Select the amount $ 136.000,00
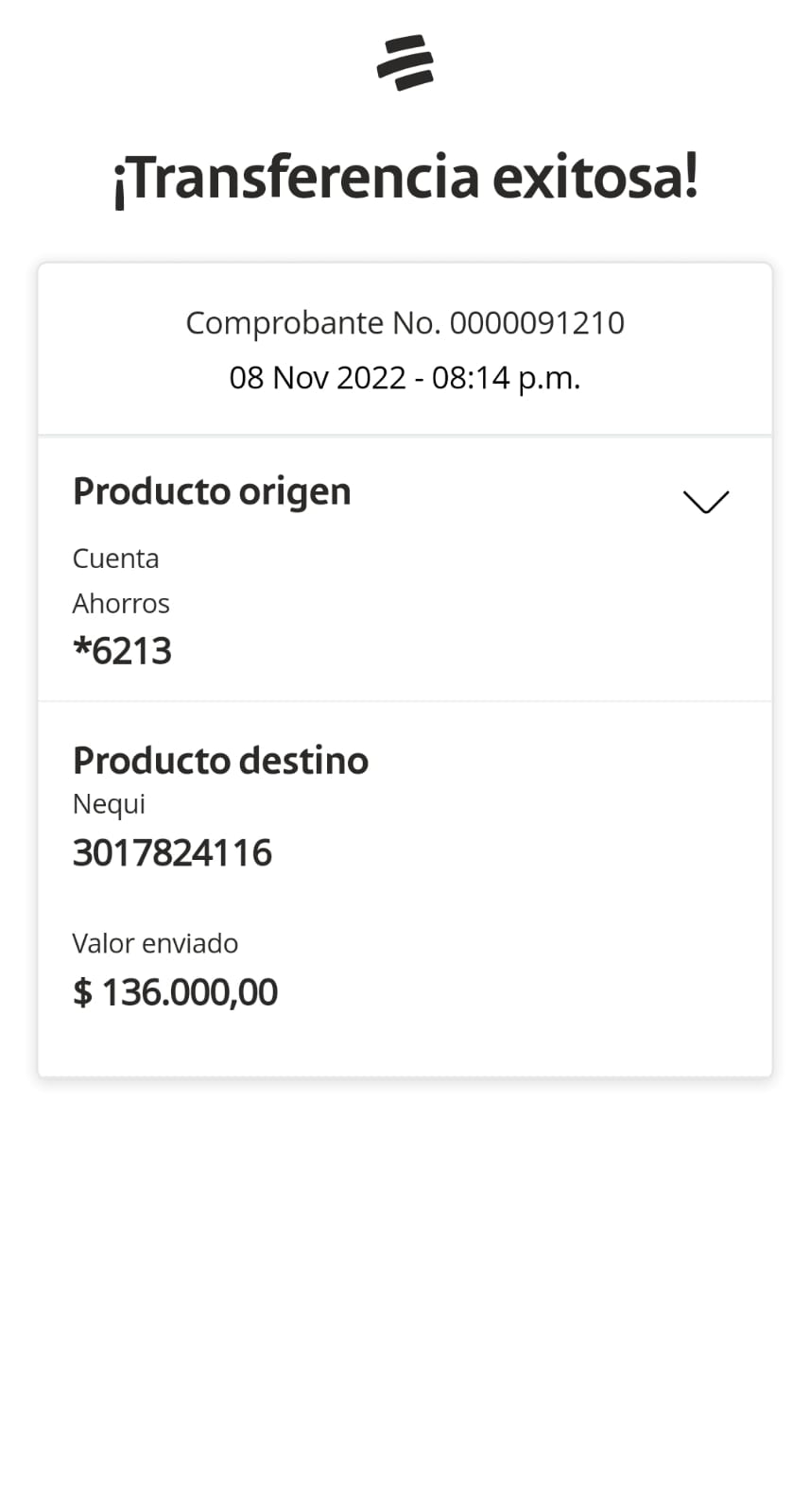The image size is (810, 1512). [176, 992]
